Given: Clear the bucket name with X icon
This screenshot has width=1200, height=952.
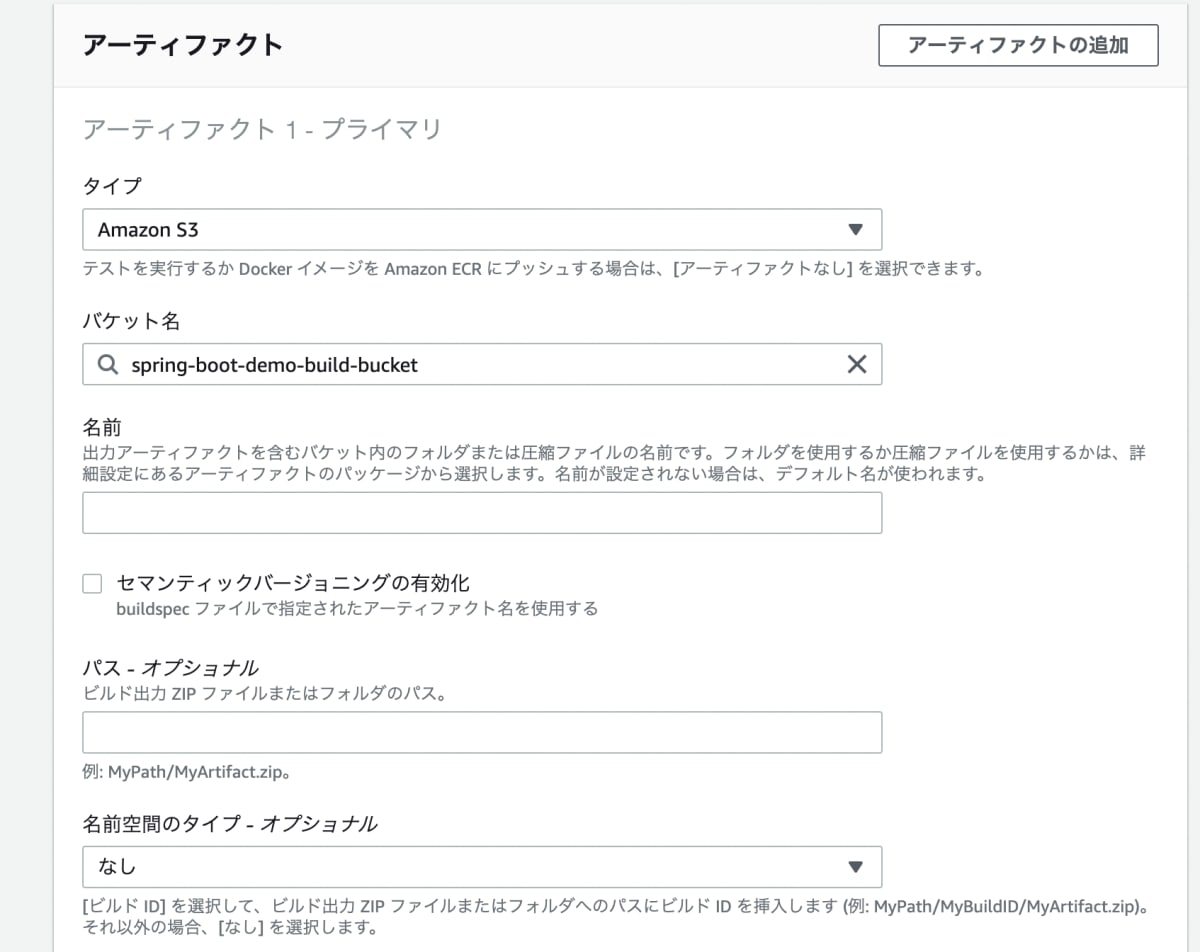Looking at the screenshot, I should pos(857,364).
